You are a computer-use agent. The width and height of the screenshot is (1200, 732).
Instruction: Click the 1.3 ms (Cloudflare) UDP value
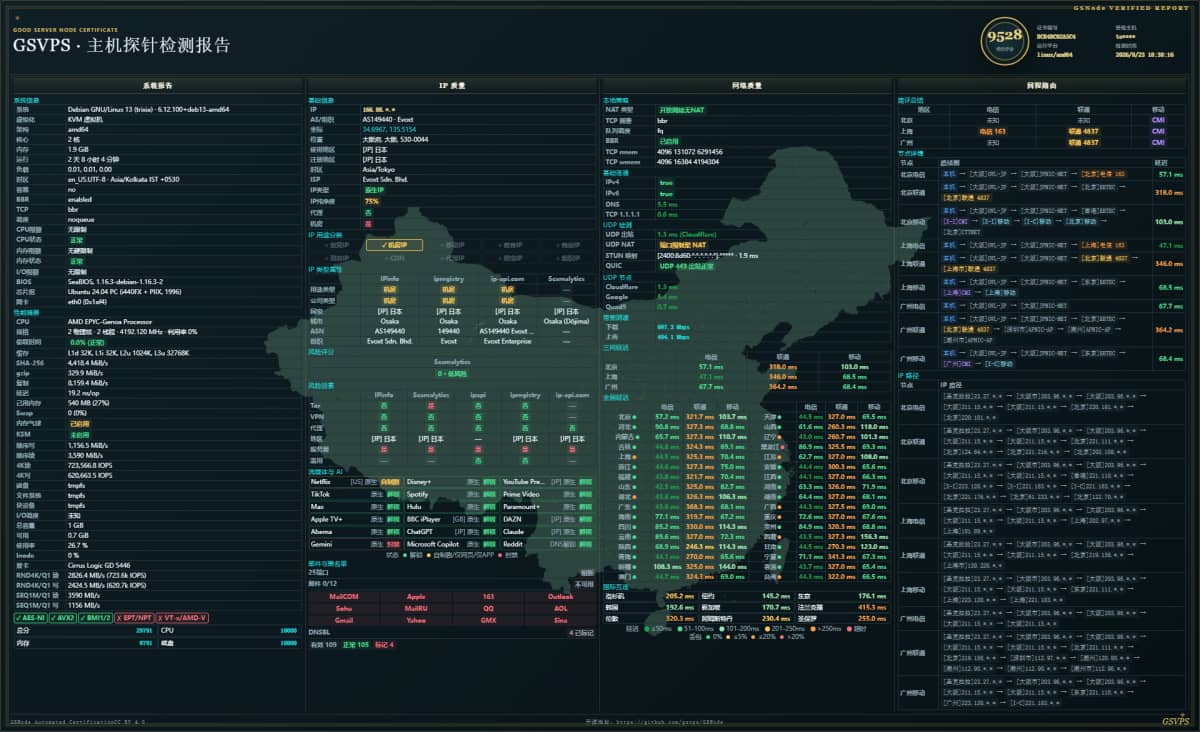pos(687,233)
